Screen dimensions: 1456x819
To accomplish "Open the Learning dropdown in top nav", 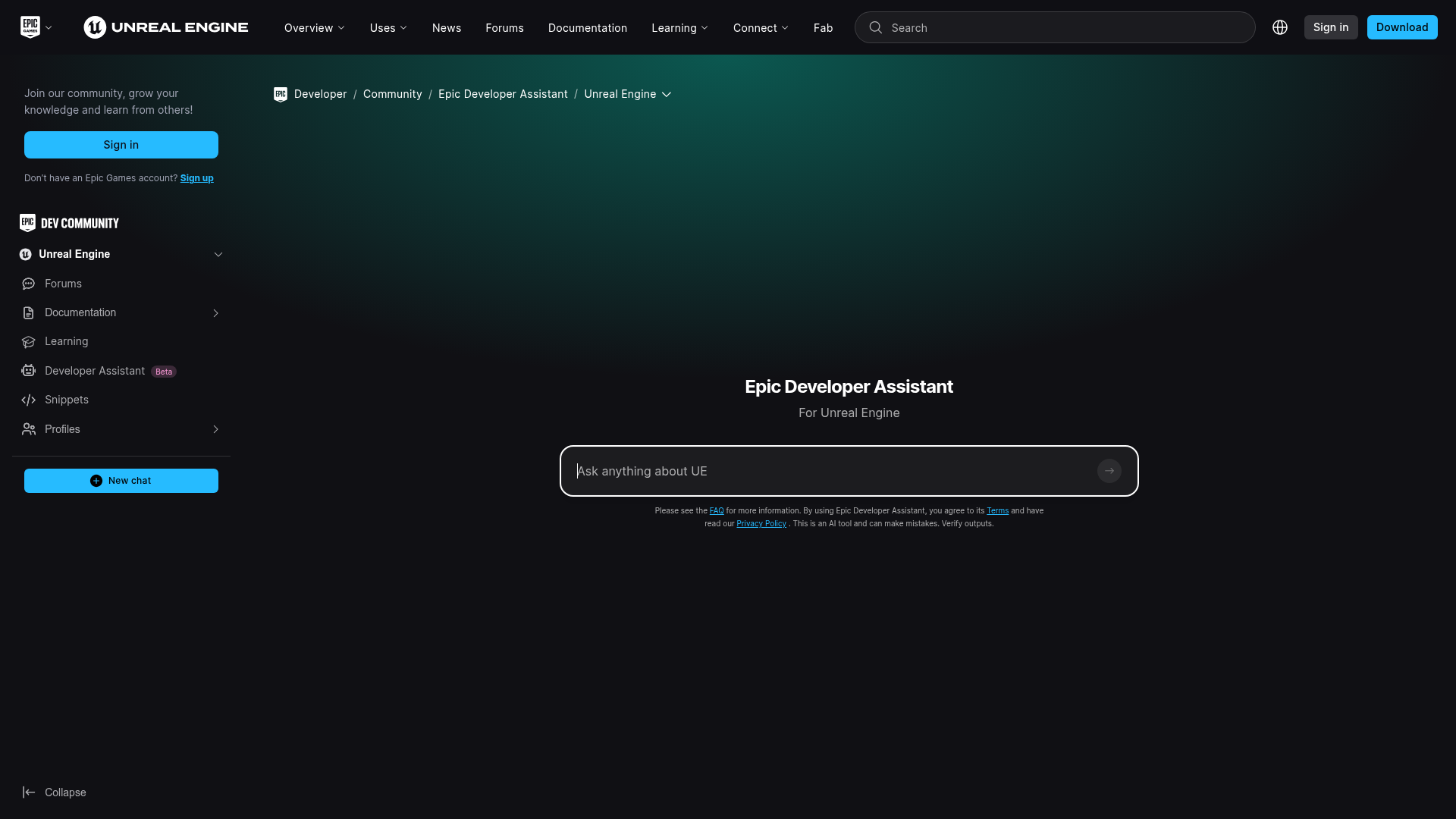I will (x=679, y=28).
